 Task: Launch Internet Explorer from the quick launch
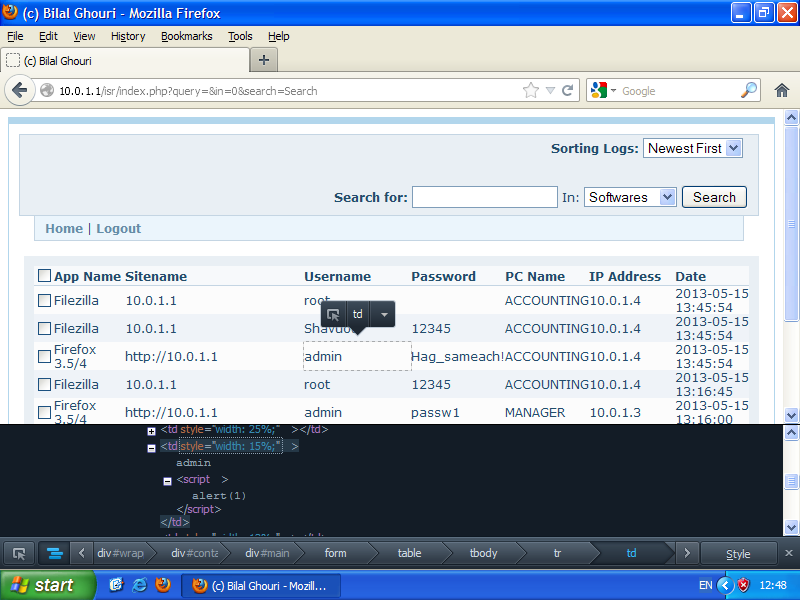(139, 585)
